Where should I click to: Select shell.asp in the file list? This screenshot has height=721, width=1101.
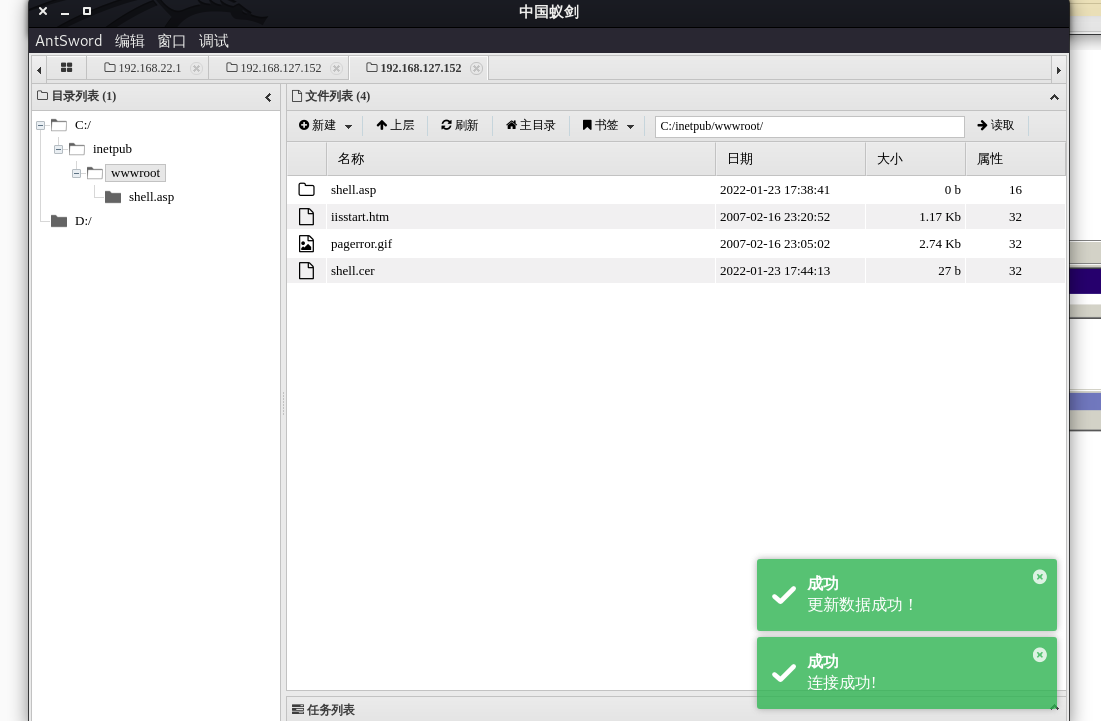tap(353, 190)
